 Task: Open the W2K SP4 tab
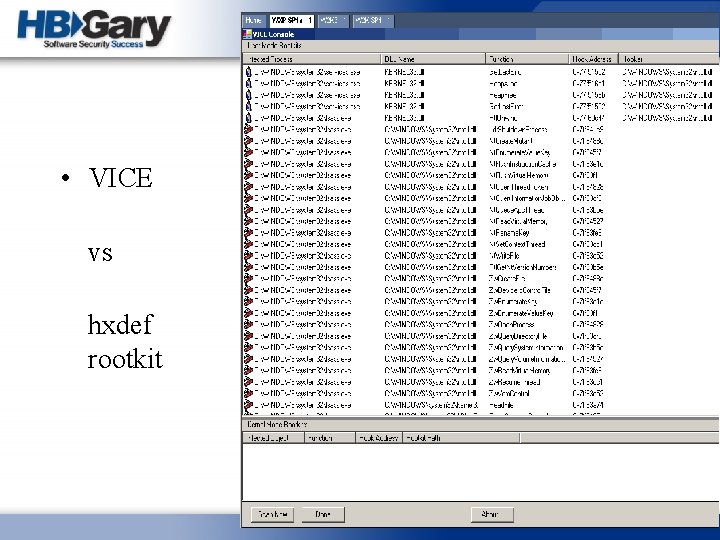(x=373, y=21)
